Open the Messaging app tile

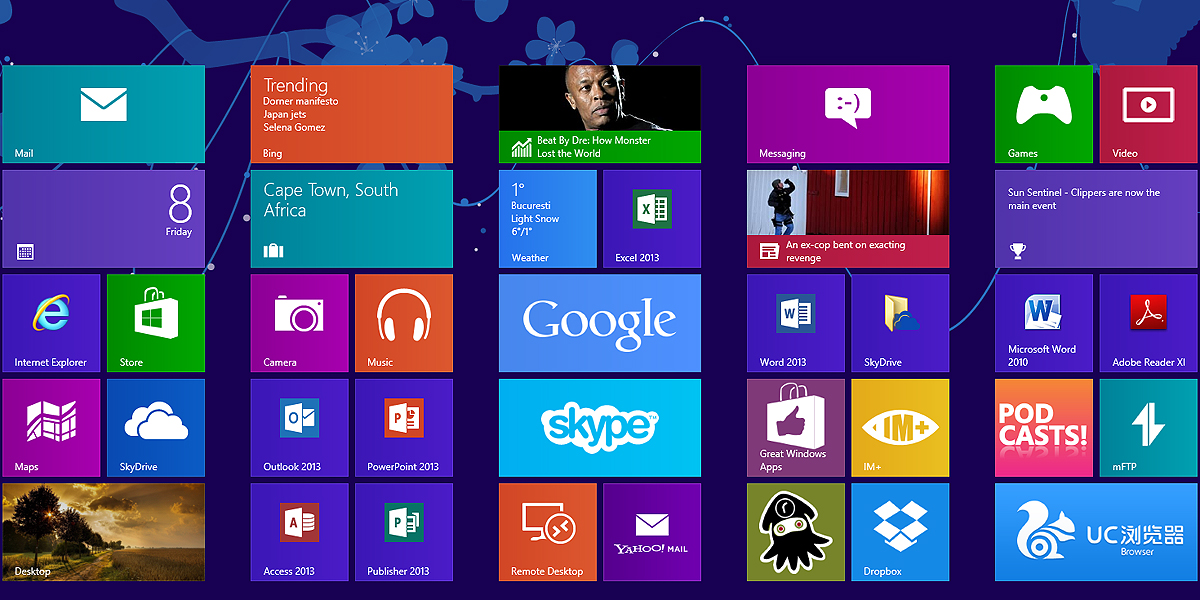point(848,114)
